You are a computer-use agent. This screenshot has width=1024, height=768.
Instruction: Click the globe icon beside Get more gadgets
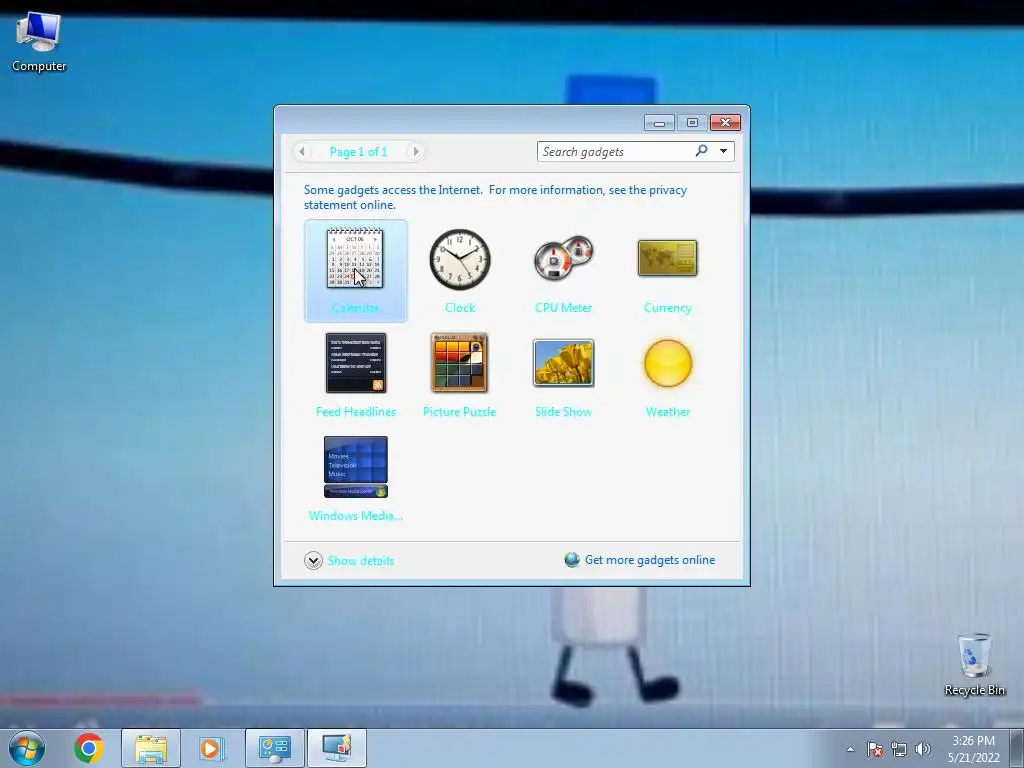tap(572, 560)
